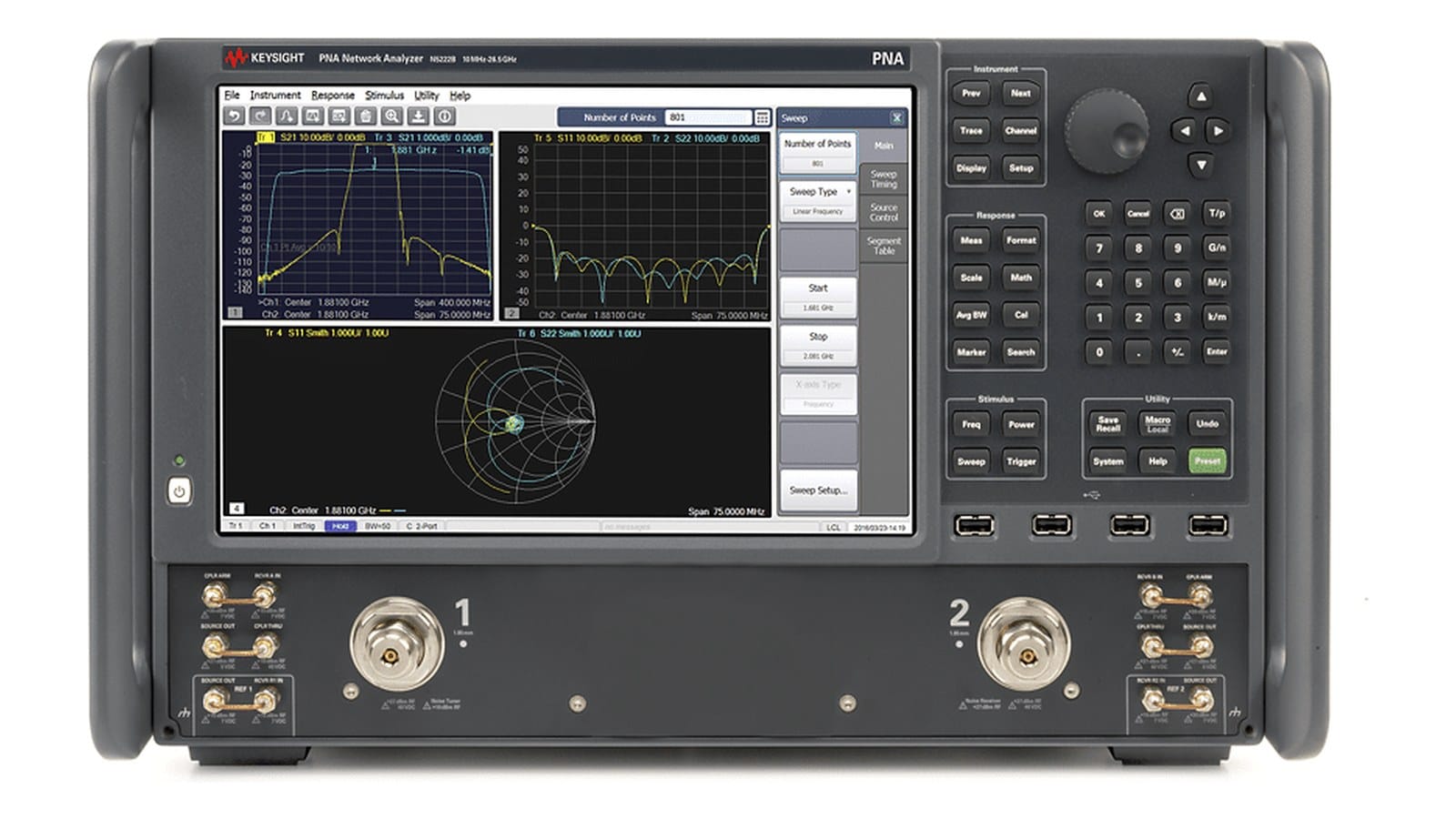Viewport: 1456px width, 819px height.
Task: Hit the left arrow navigation key
Action: pos(1184,131)
